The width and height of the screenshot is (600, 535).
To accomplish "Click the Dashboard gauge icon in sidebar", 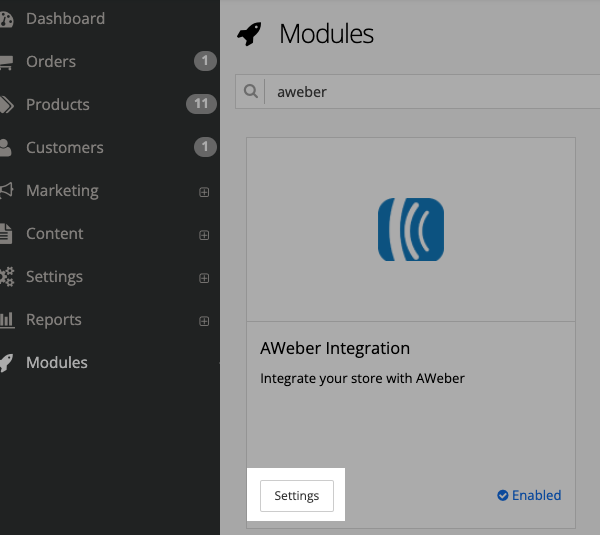I will [x=7, y=19].
